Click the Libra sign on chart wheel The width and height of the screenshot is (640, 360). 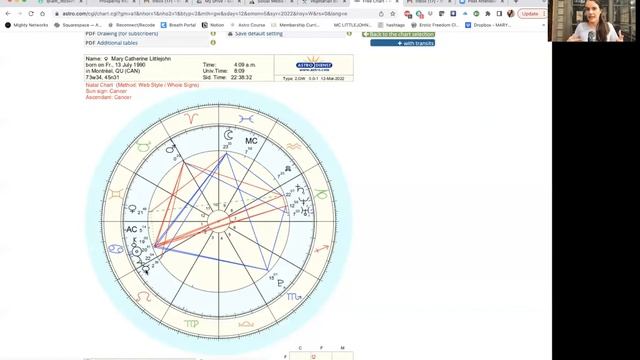click(x=246, y=324)
